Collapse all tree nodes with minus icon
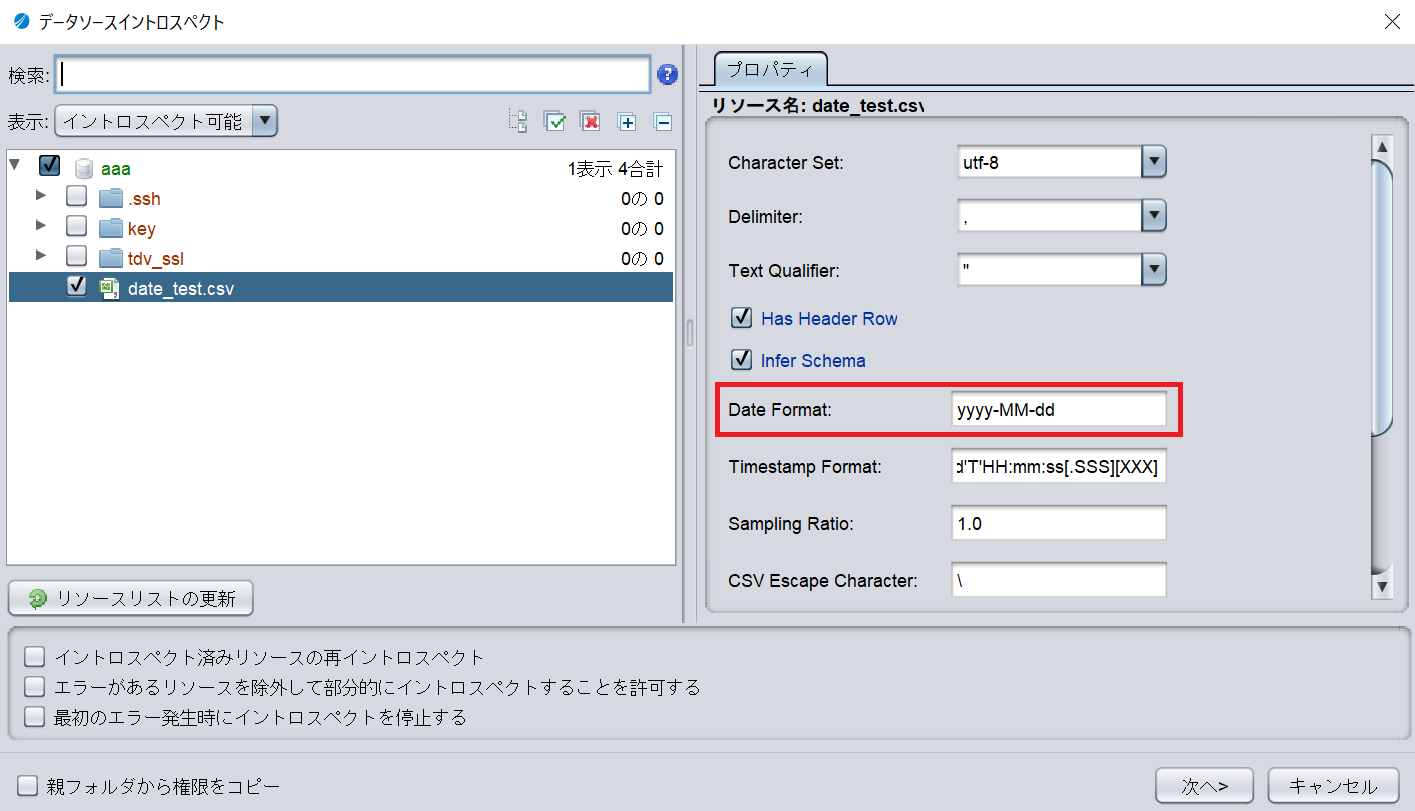The image size is (1415, 811). (x=662, y=122)
